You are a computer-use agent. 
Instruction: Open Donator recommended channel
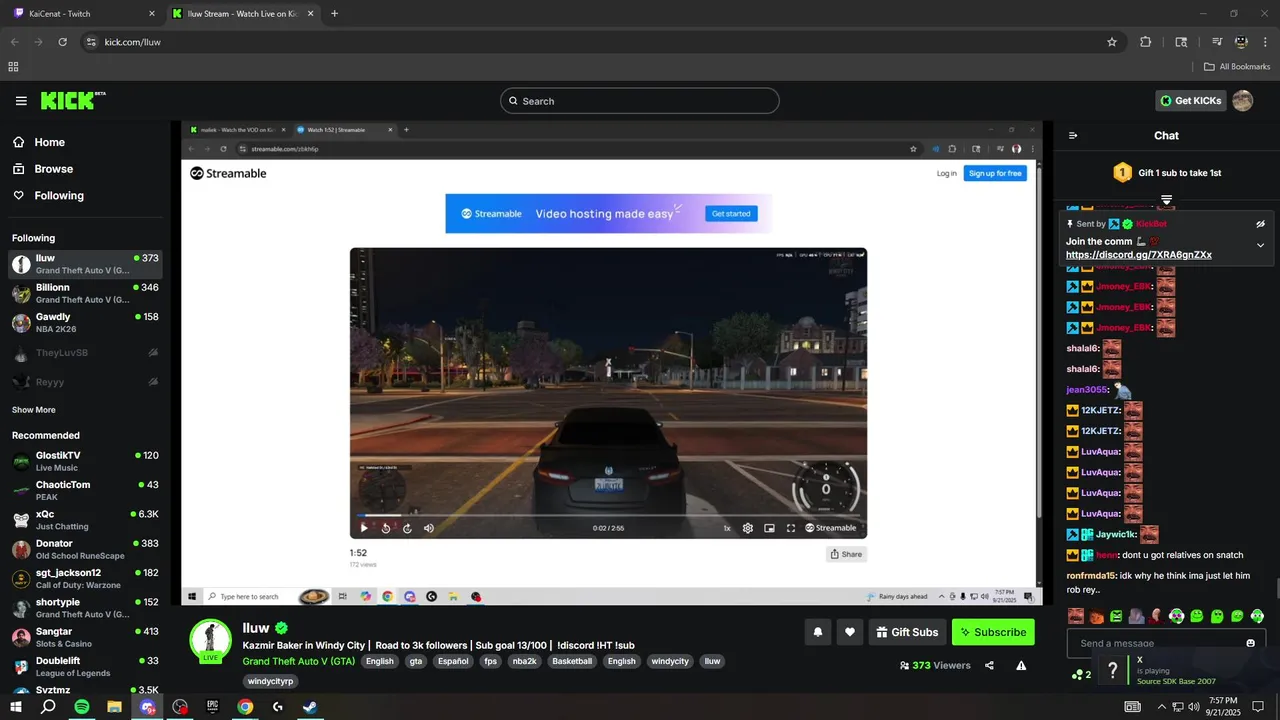[x=85, y=549]
